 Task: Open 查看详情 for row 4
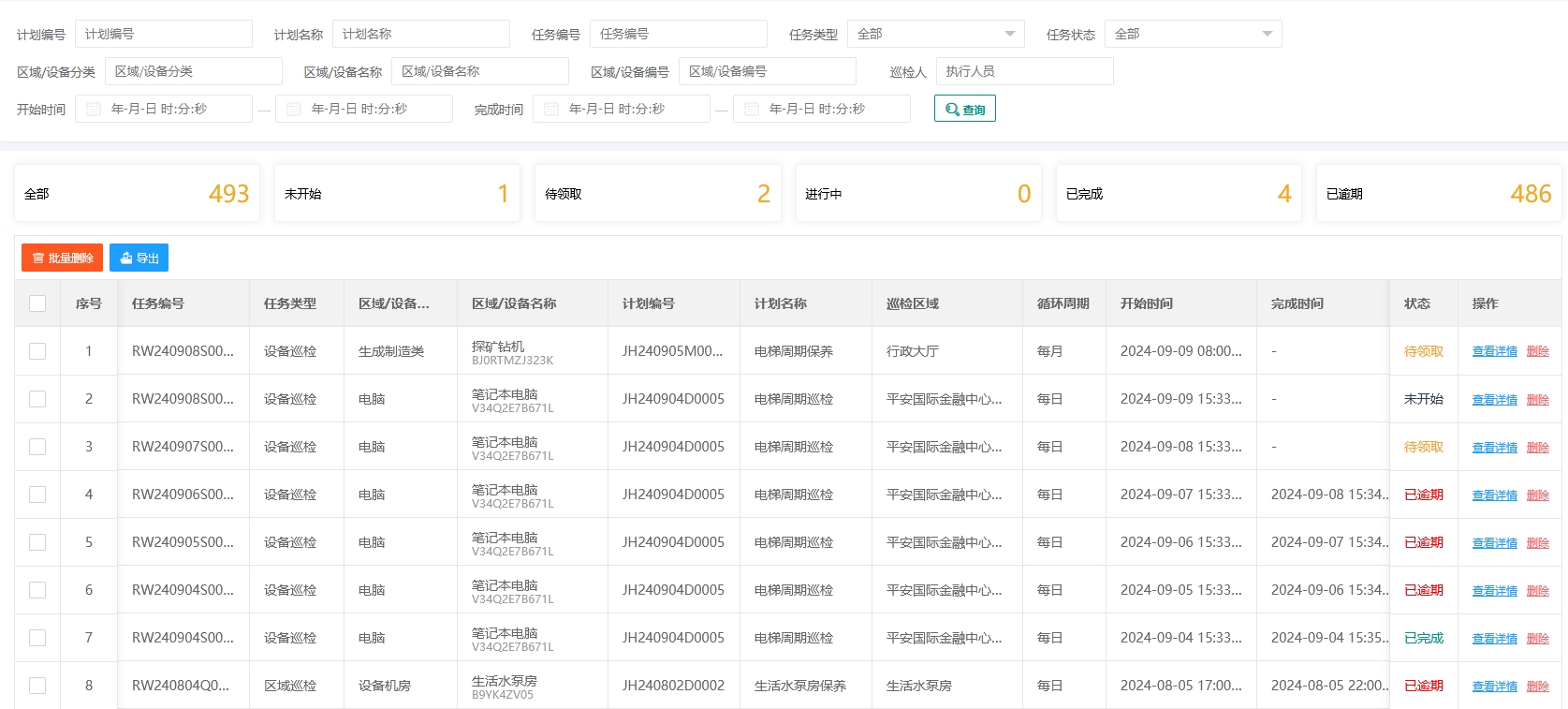coord(1495,495)
